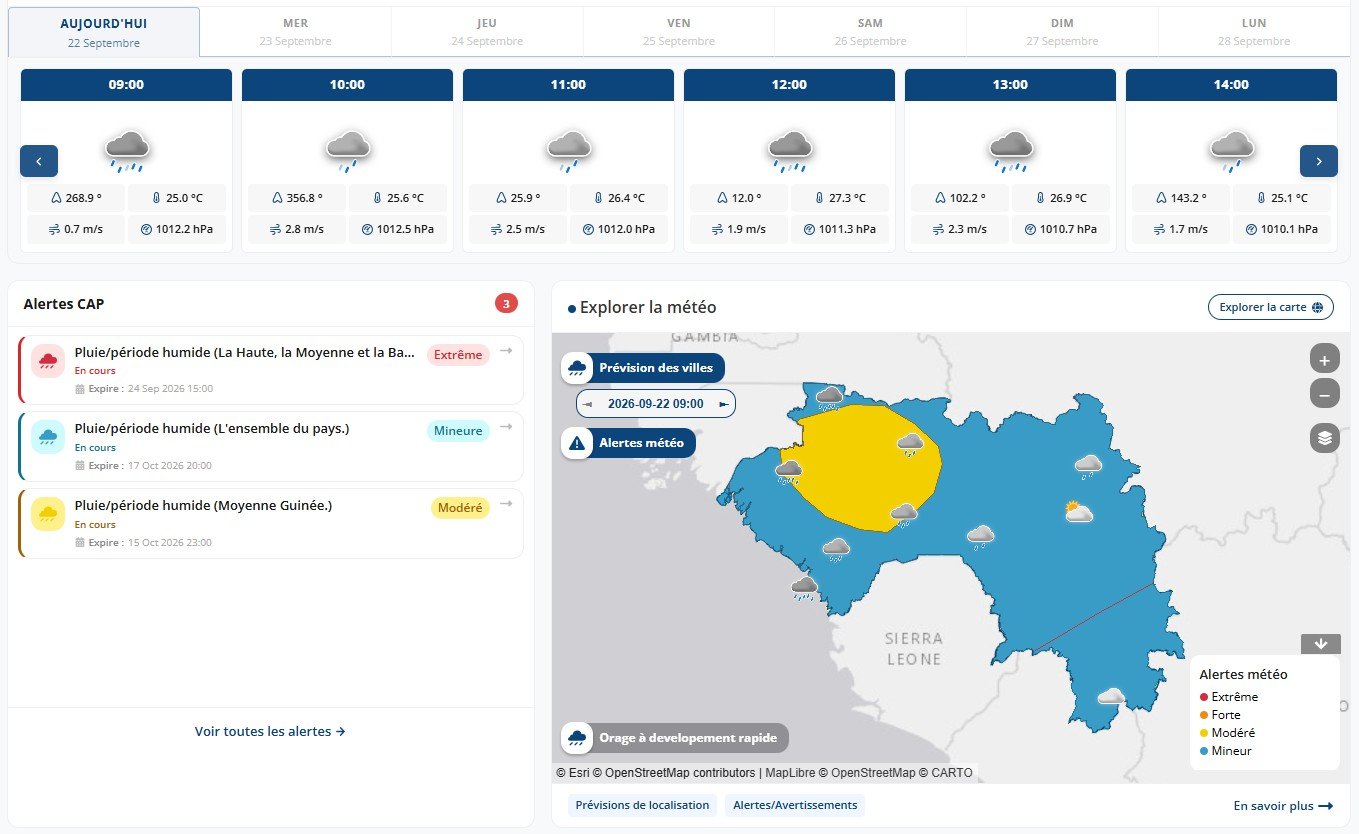The width and height of the screenshot is (1359, 834).
Task: Open the En savoir plus link
Action: 1283,806
